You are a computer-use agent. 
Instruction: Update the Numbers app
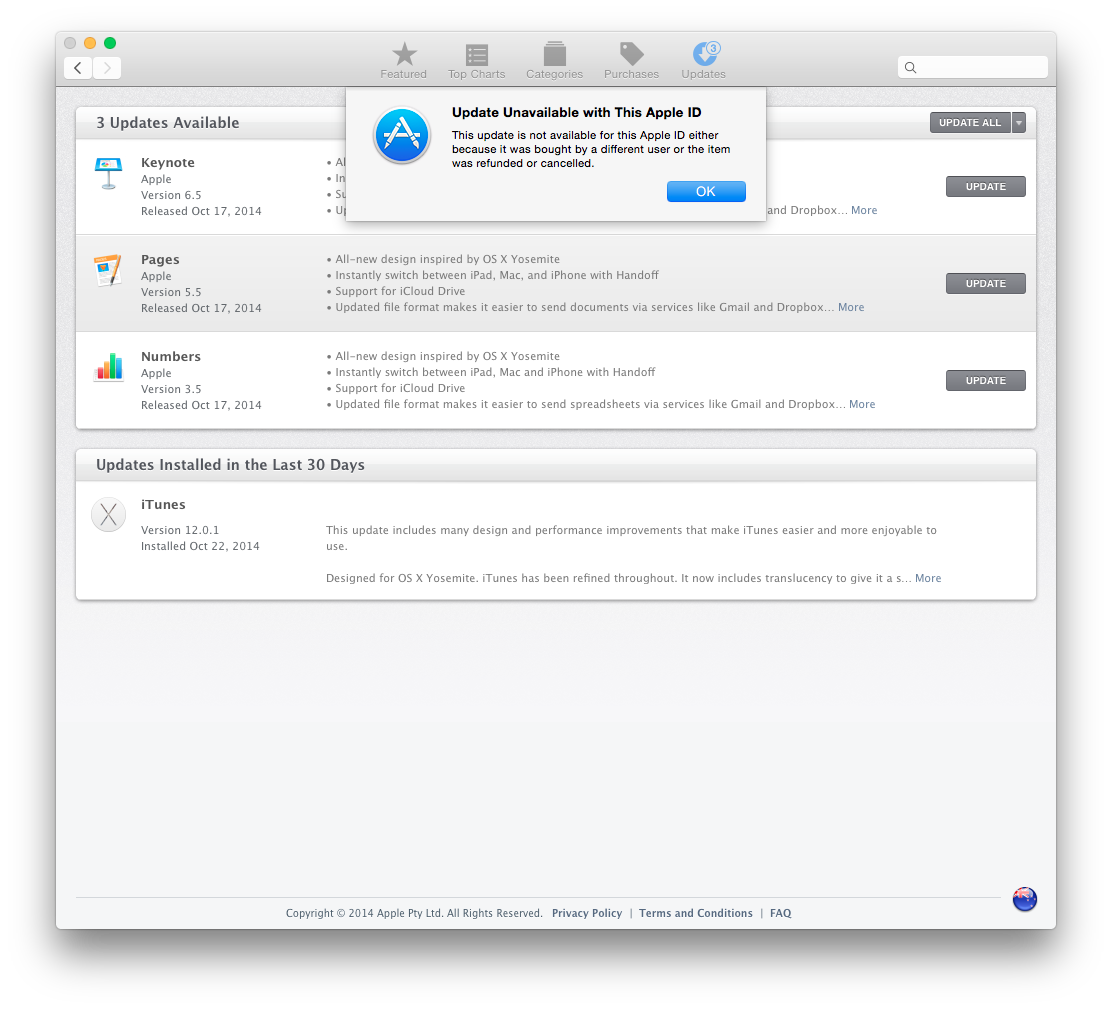pyautogui.click(x=985, y=381)
